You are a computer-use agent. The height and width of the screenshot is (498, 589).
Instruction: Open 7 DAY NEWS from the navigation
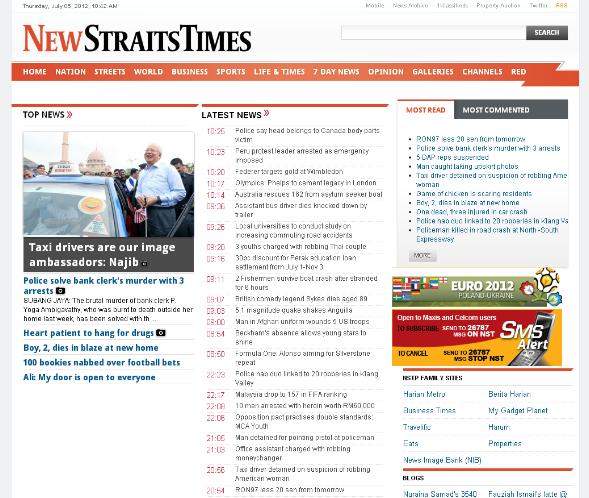336,72
